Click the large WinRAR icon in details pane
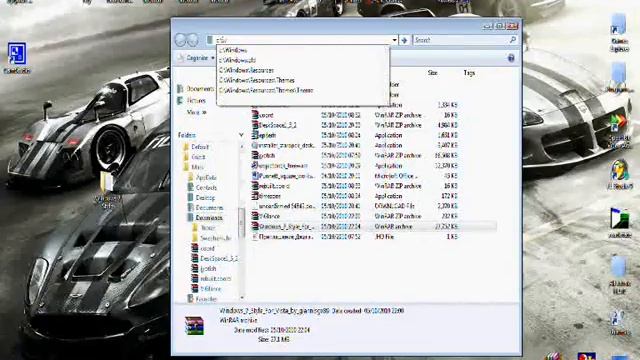Viewport: 640px width, 360px height. [x=194, y=325]
